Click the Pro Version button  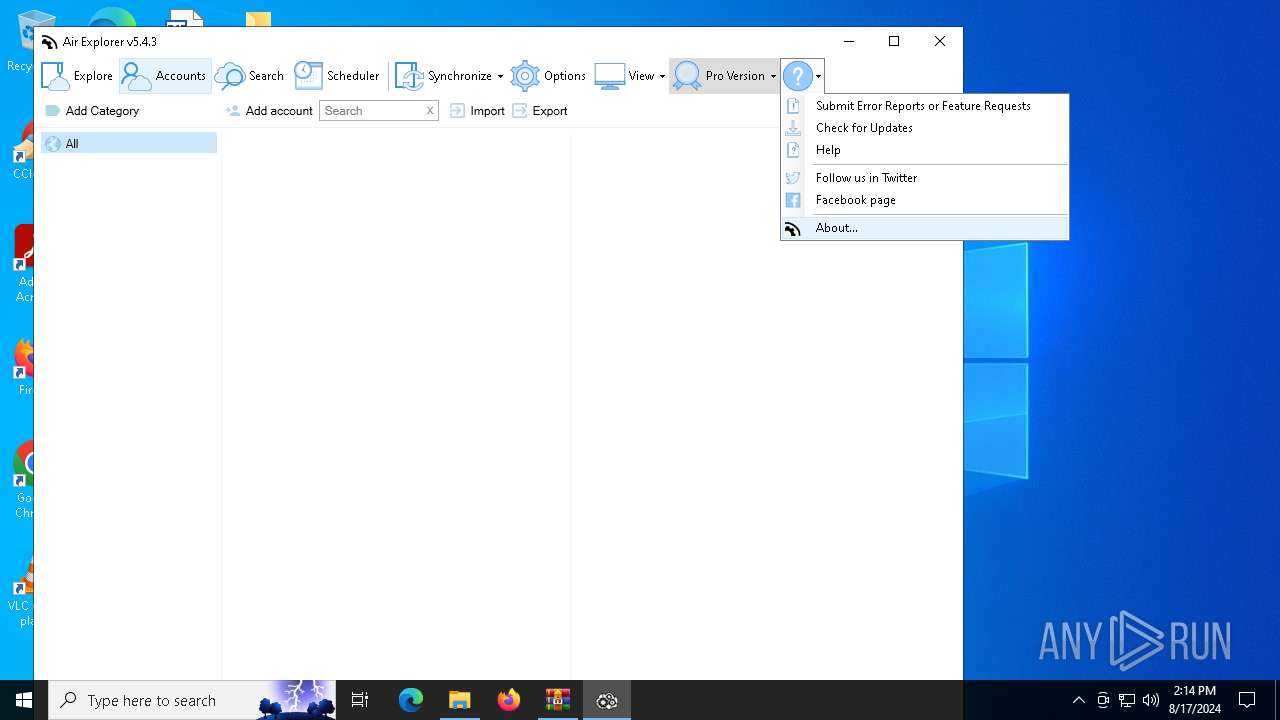click(x=719, y=76)
